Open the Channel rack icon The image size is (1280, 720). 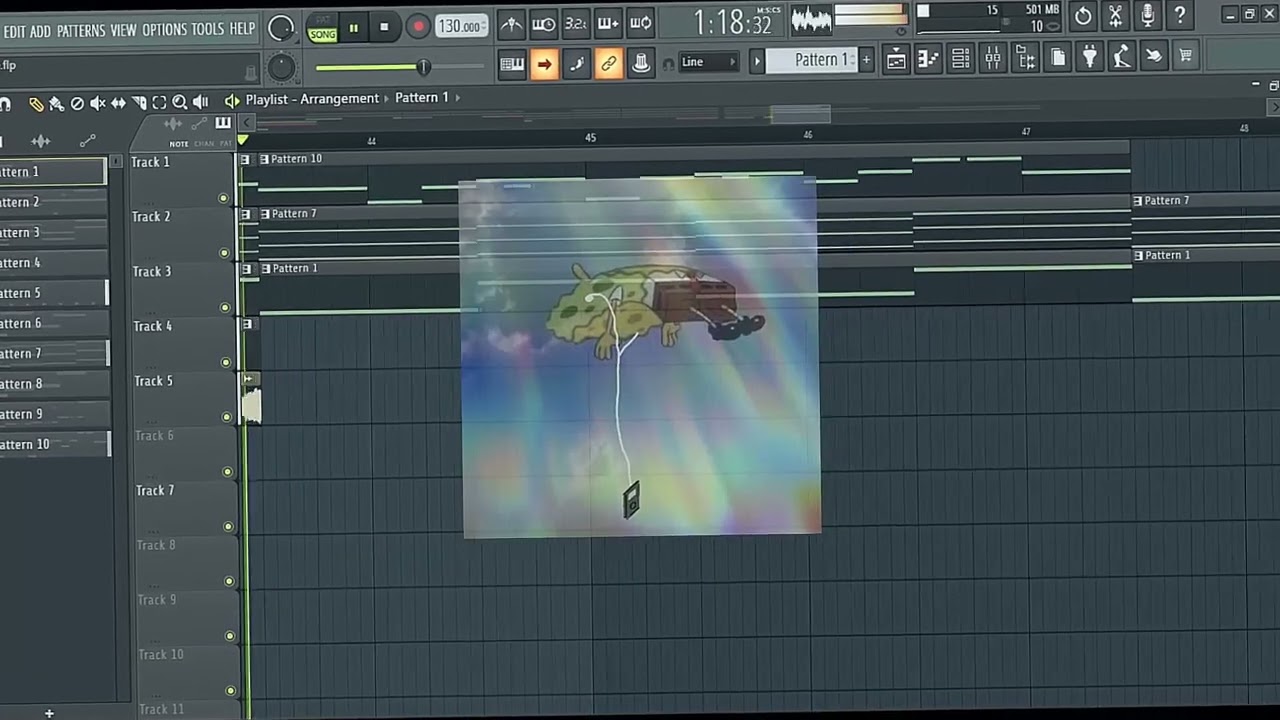961,59
